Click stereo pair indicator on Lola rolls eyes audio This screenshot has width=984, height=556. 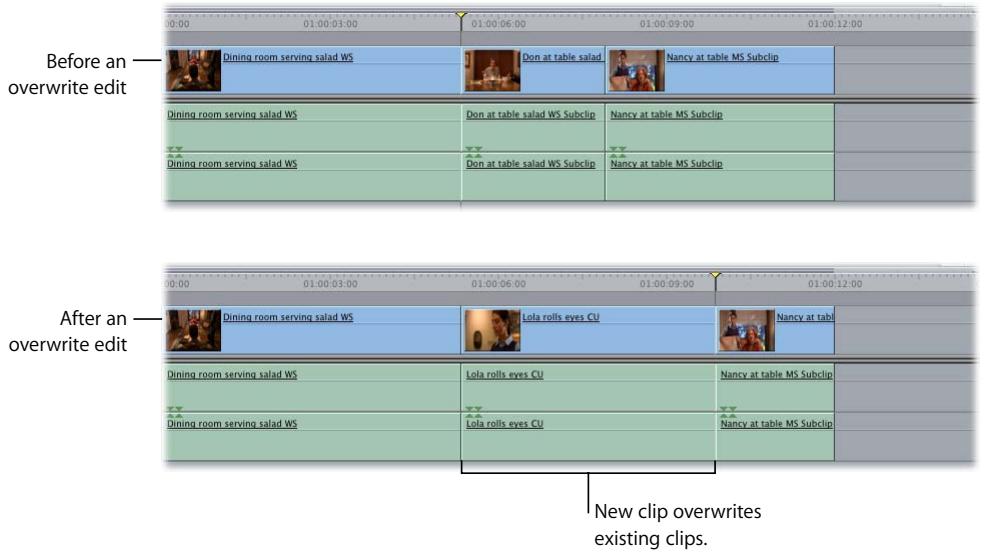(474, 411)
